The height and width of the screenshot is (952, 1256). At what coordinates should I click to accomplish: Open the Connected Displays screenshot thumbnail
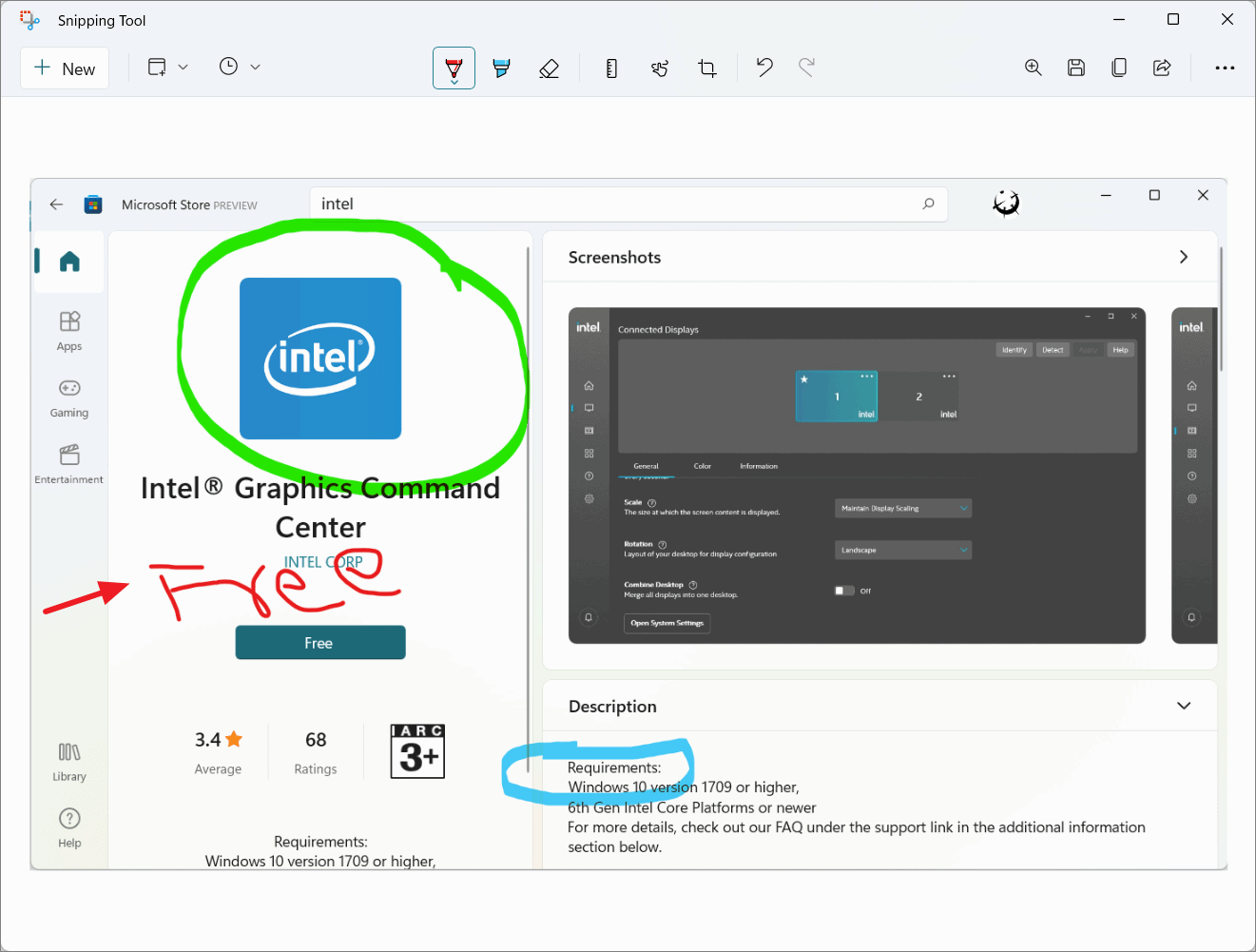tap(857, 476)
